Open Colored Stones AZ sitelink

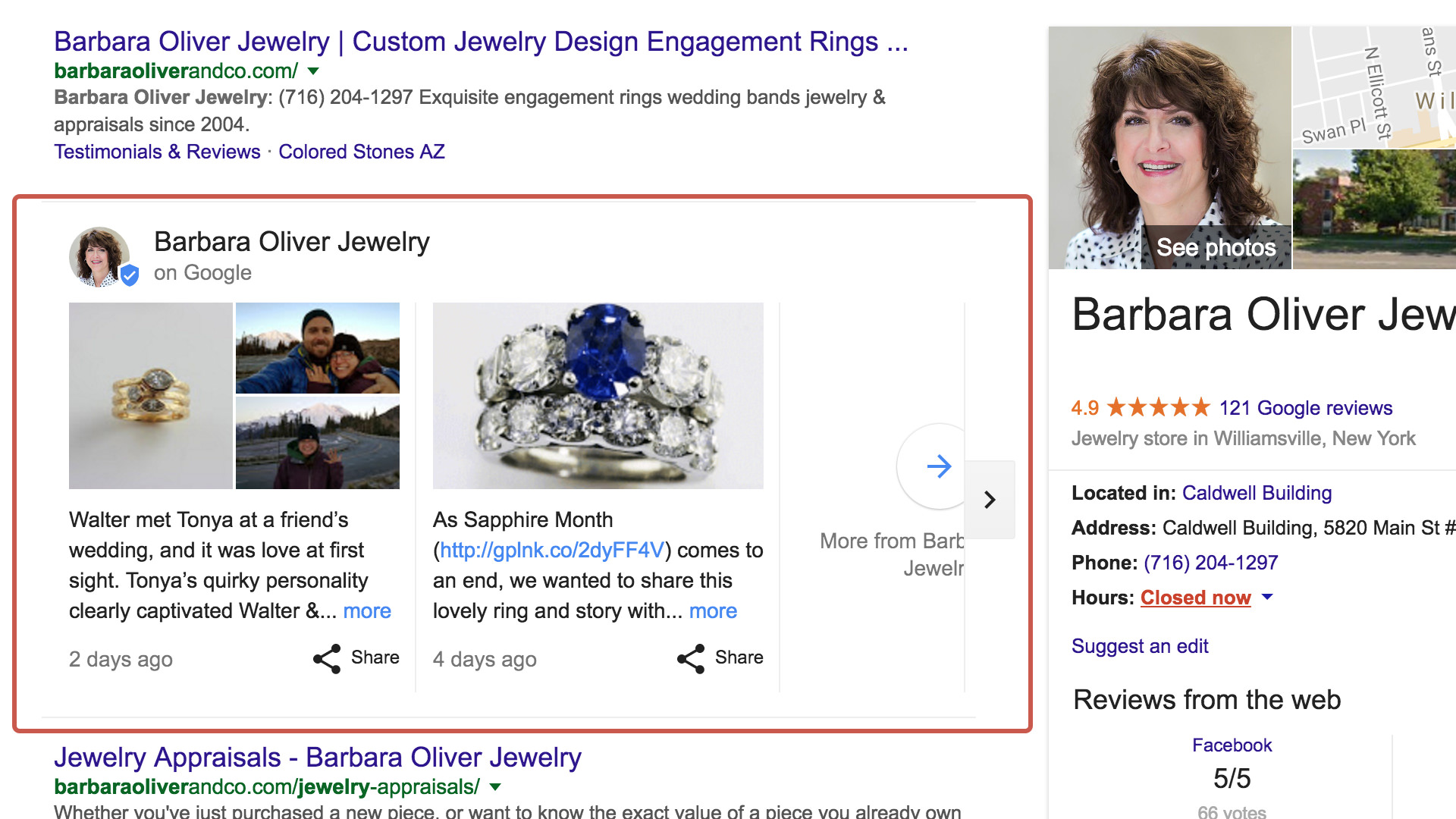[x=361, y=152]
